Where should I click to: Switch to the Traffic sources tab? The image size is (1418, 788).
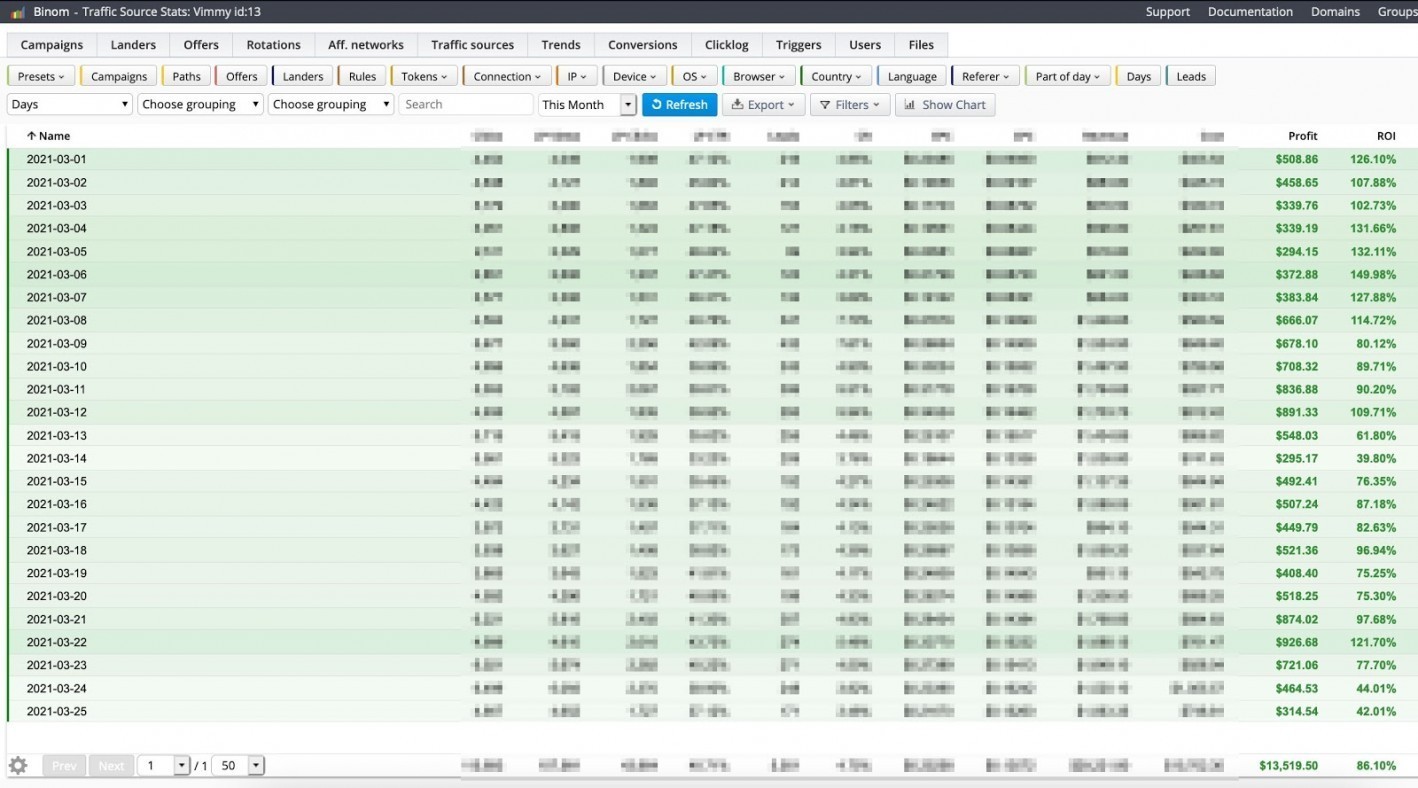[472, 45]
